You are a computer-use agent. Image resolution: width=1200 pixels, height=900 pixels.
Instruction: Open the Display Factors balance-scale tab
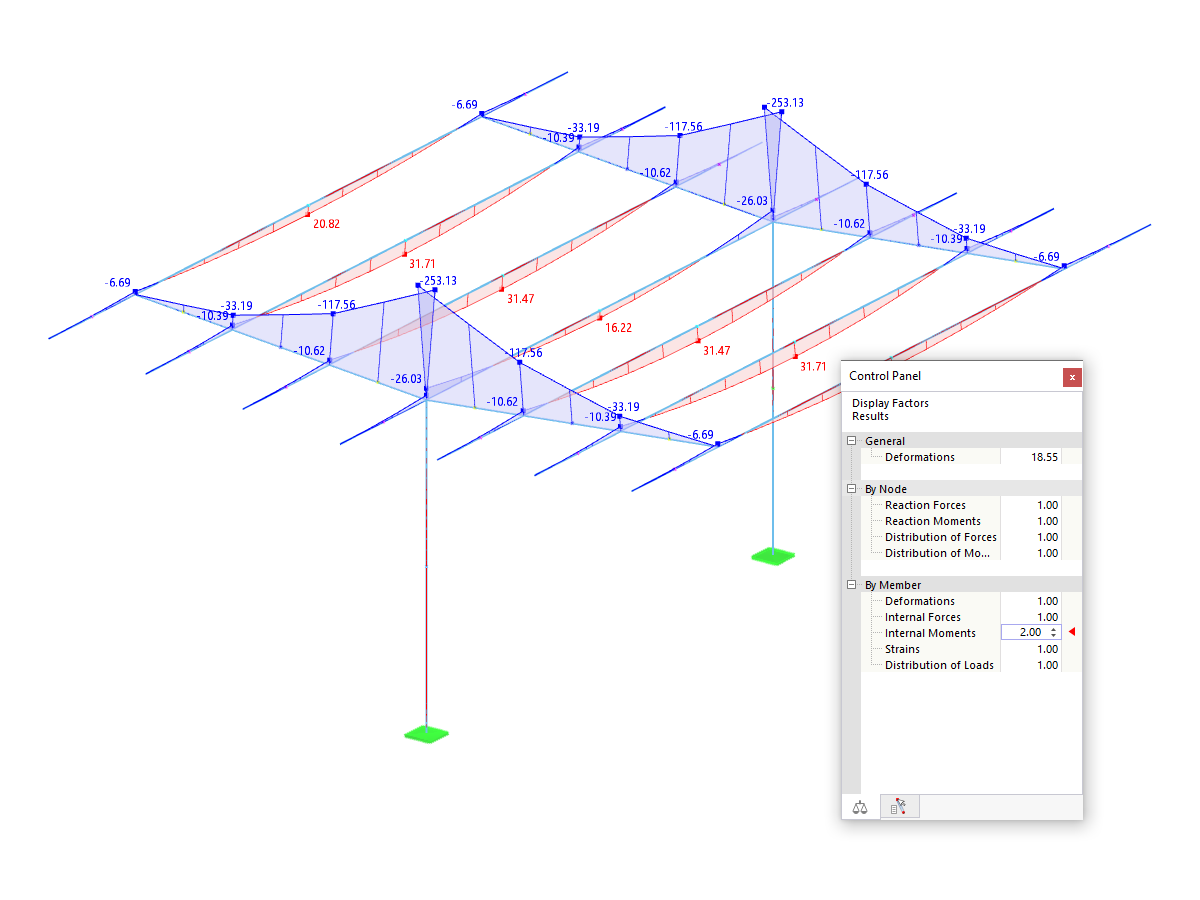(x=860, y=806)
